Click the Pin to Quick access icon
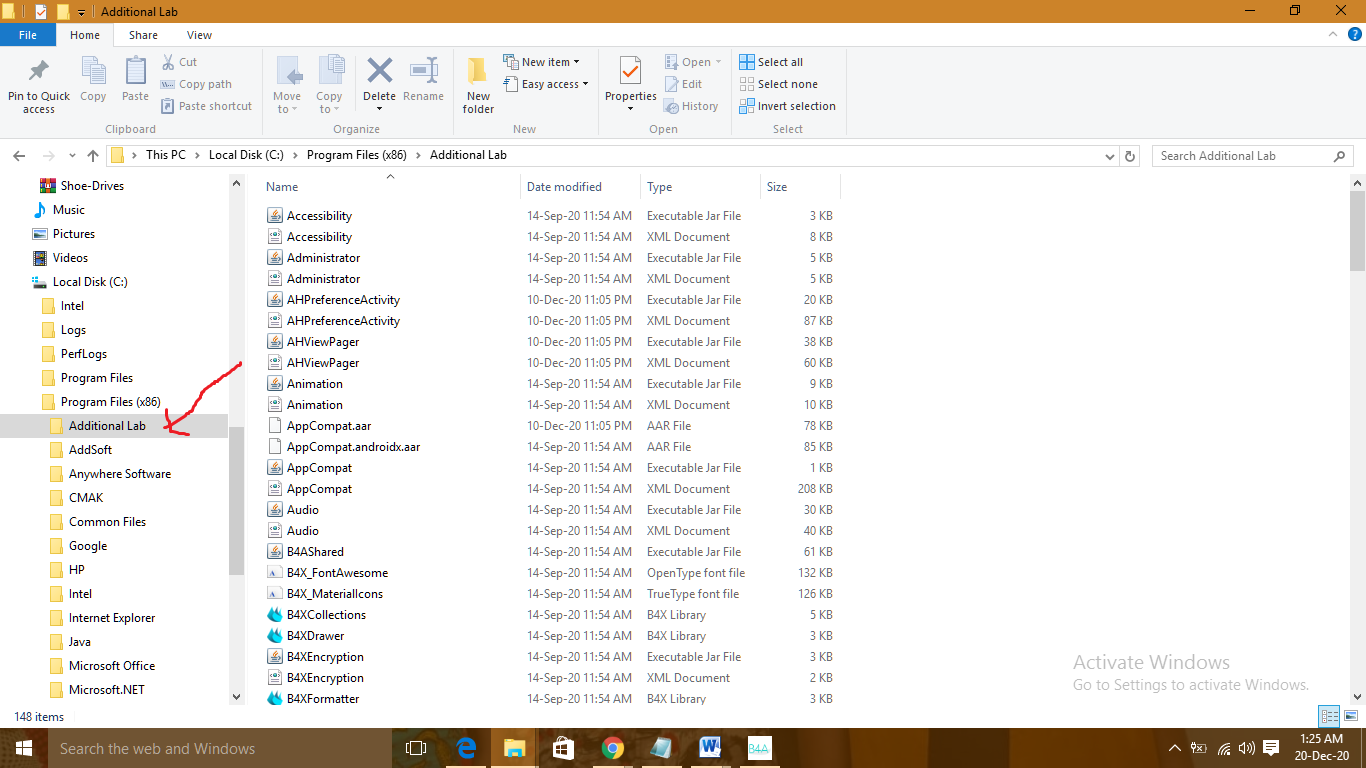The width and height of the screenshot is (1366, 768). tap(39, 72)
